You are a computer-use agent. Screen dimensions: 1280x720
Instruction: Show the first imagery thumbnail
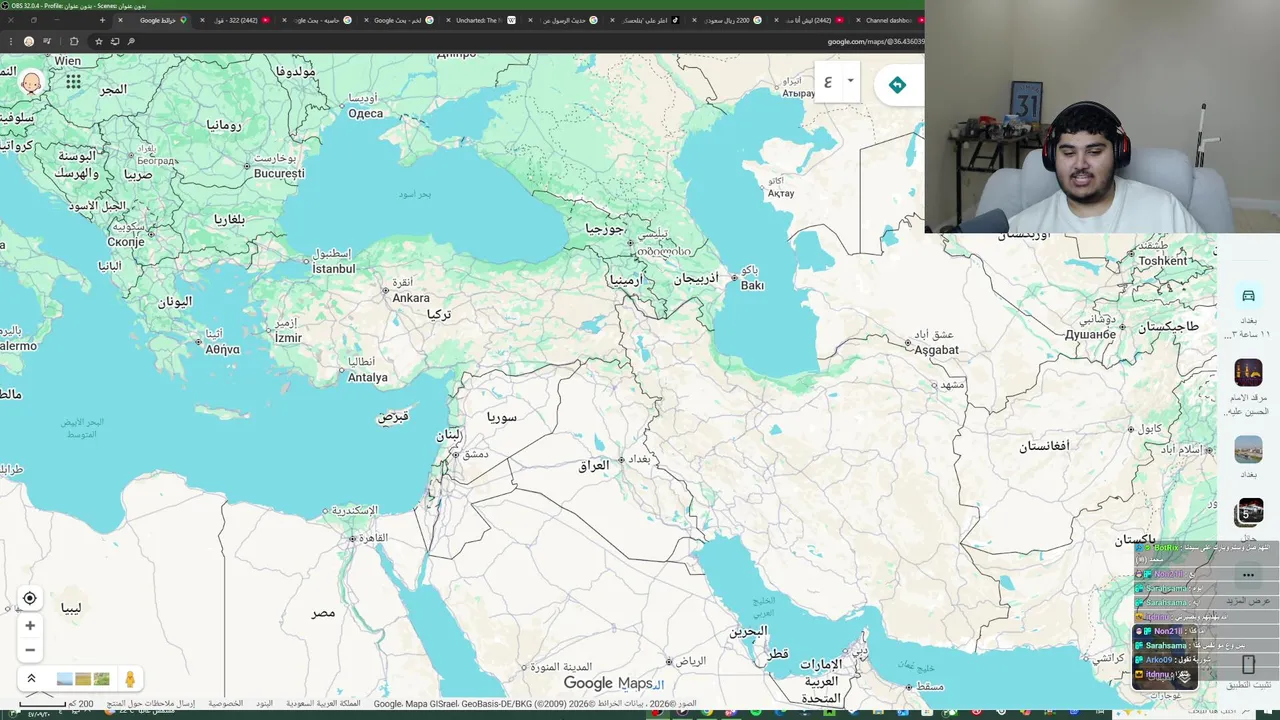(64, 679)
